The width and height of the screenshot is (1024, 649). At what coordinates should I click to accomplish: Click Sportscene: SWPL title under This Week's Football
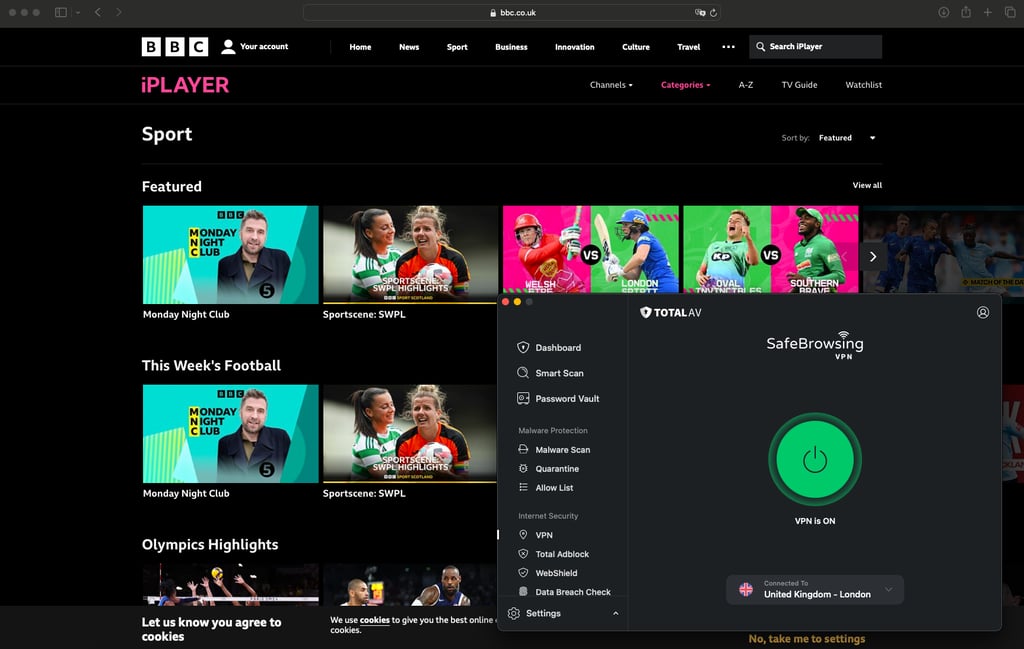click(364, 494)
